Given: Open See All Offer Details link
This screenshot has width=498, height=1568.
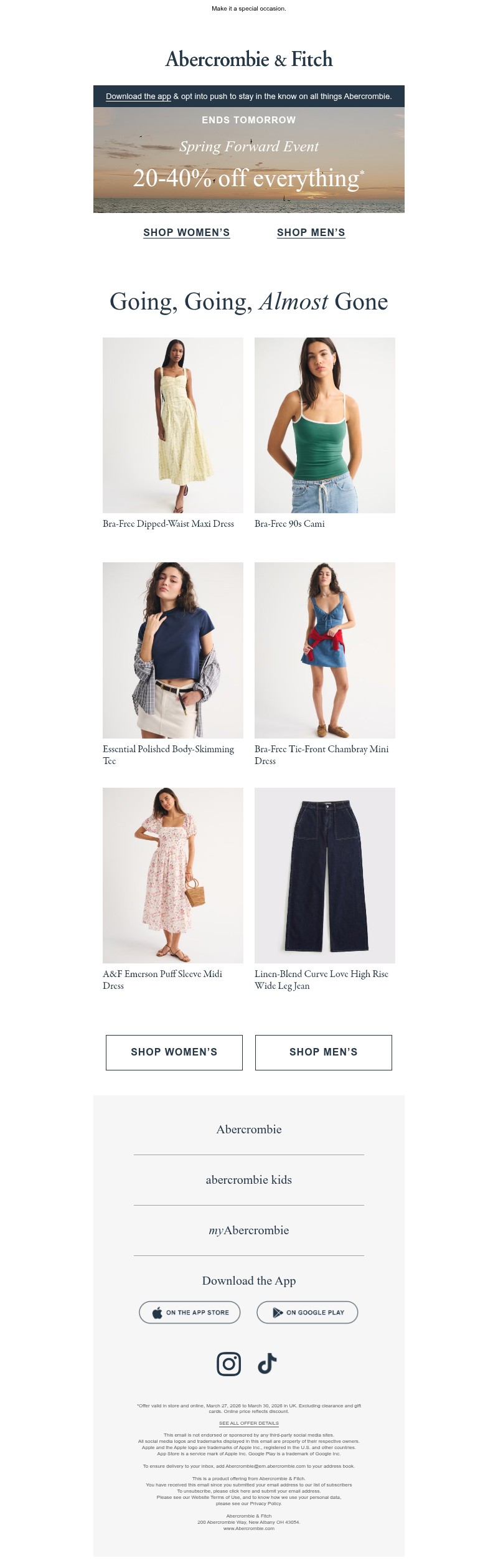Looking at the screenshot, I should click(249, 1423).
